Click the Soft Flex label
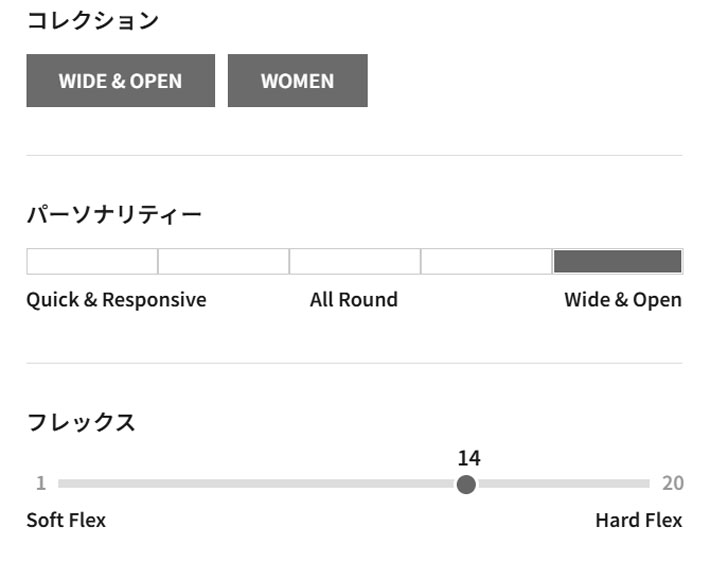This screenshot has height=562, width=710. pyautogui.click(x=66, y=520)
